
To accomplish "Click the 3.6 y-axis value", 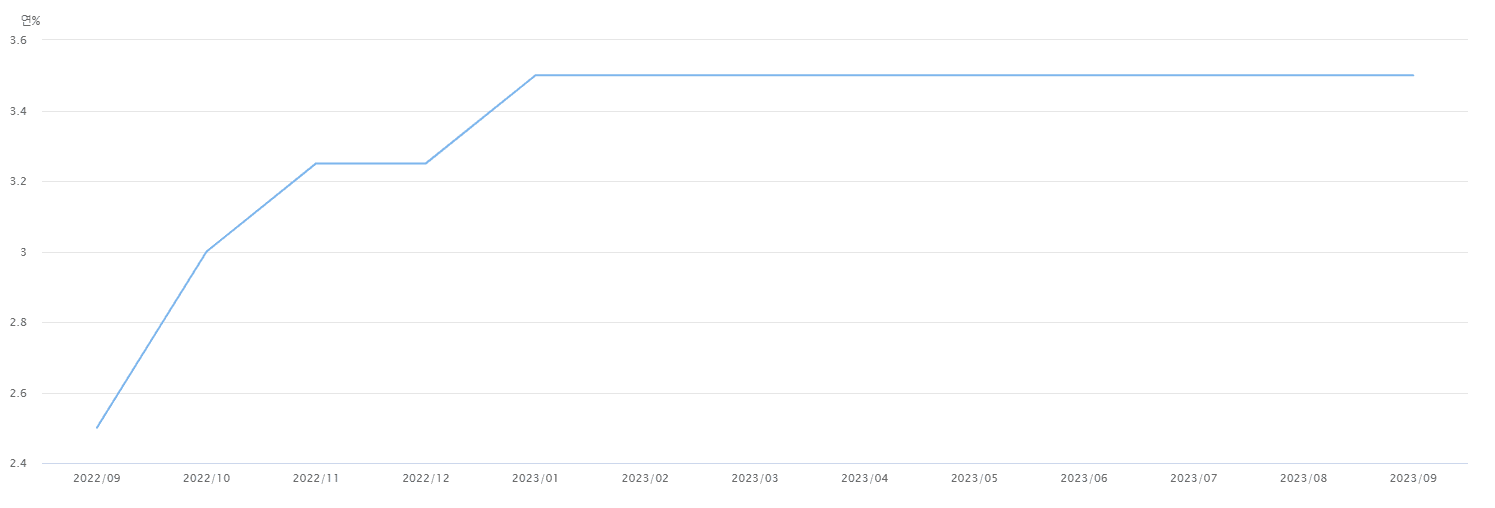I will pyautogui.click(x=18, y=41).
